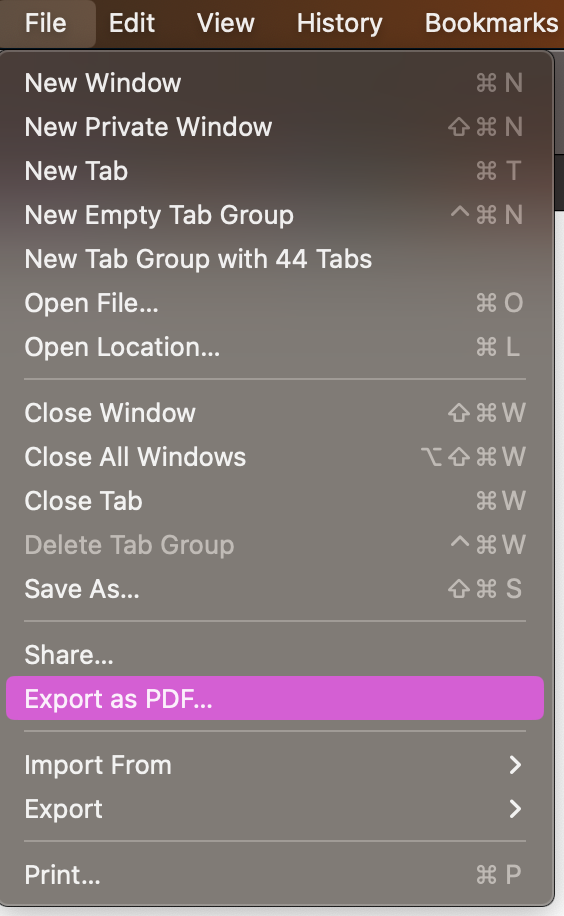Screen dimensions: 564x916
Task: Click highlighted Export as PDF… item
Action: tap(275, 699)
